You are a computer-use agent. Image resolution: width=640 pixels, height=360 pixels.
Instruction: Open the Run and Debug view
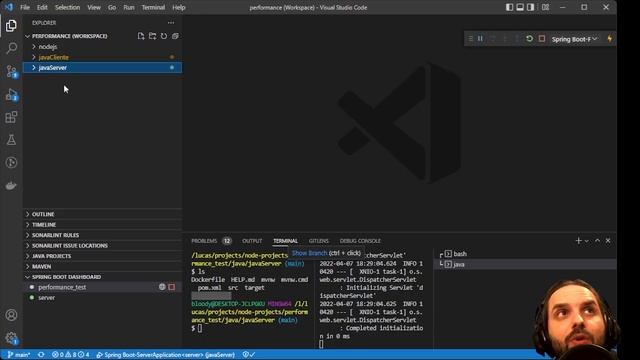click(11, 95)
